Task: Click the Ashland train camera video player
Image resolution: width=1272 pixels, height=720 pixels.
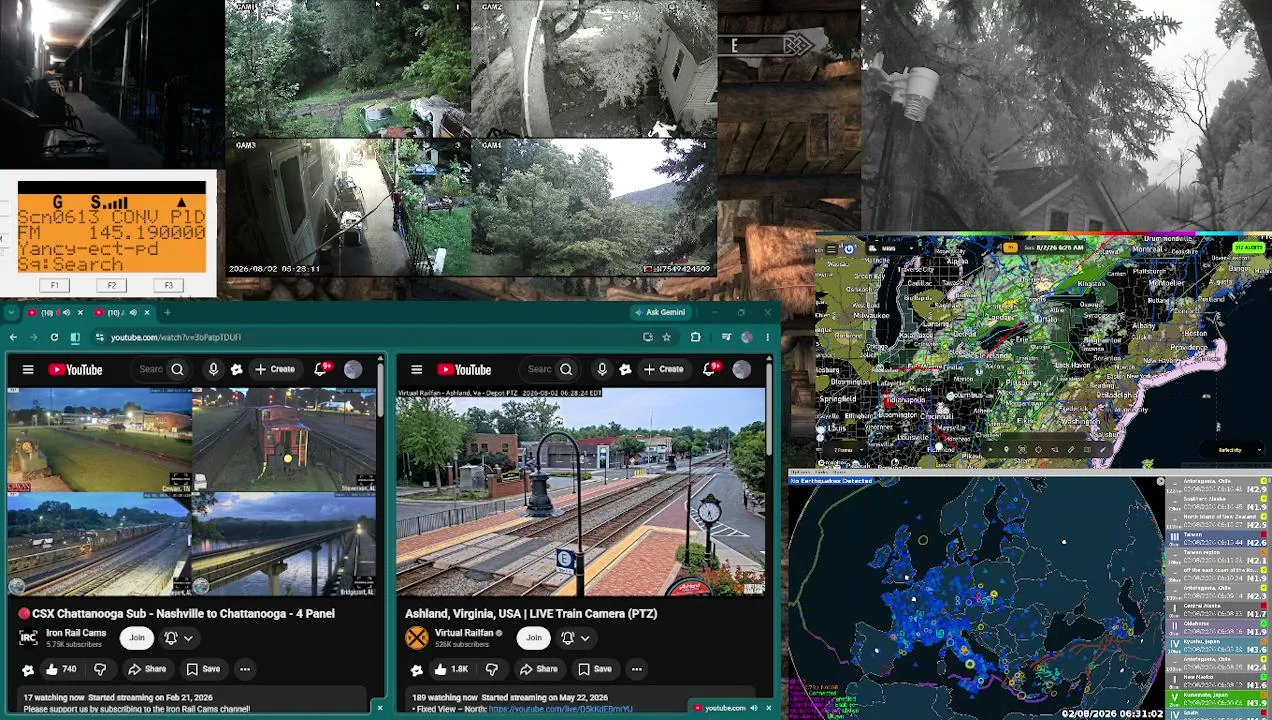Action: [x=580, y=492]
